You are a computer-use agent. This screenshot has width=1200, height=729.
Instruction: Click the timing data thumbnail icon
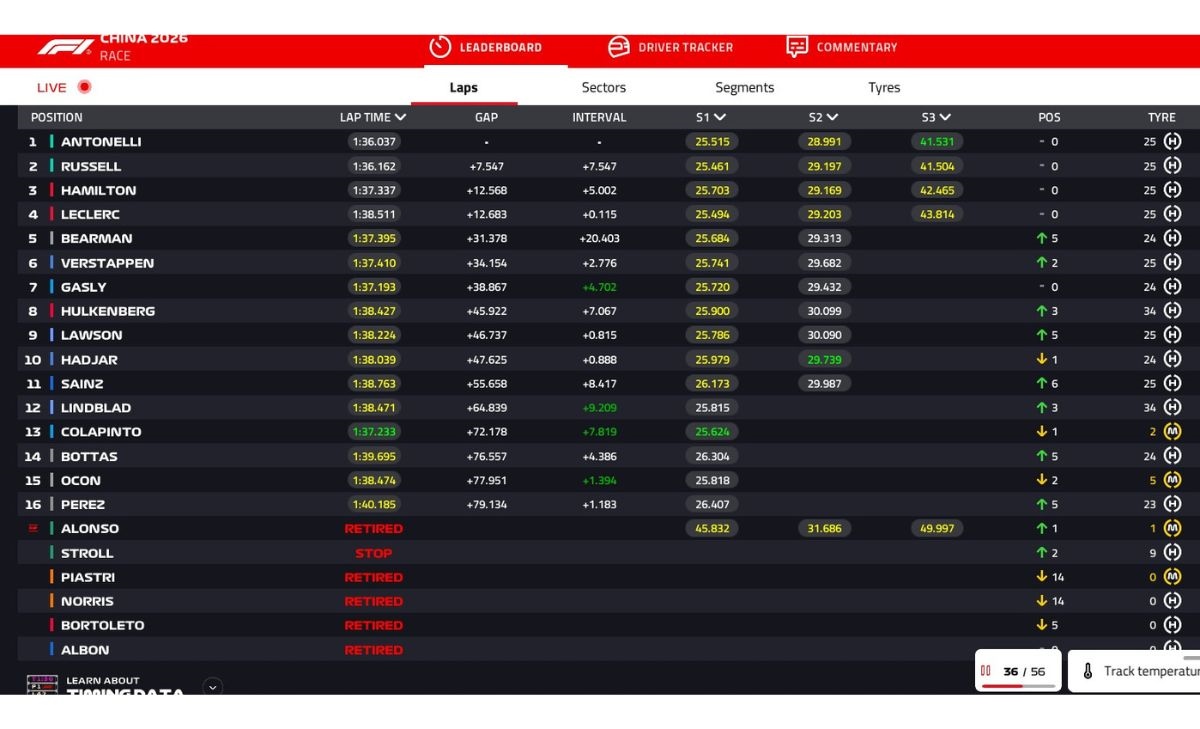42,685
